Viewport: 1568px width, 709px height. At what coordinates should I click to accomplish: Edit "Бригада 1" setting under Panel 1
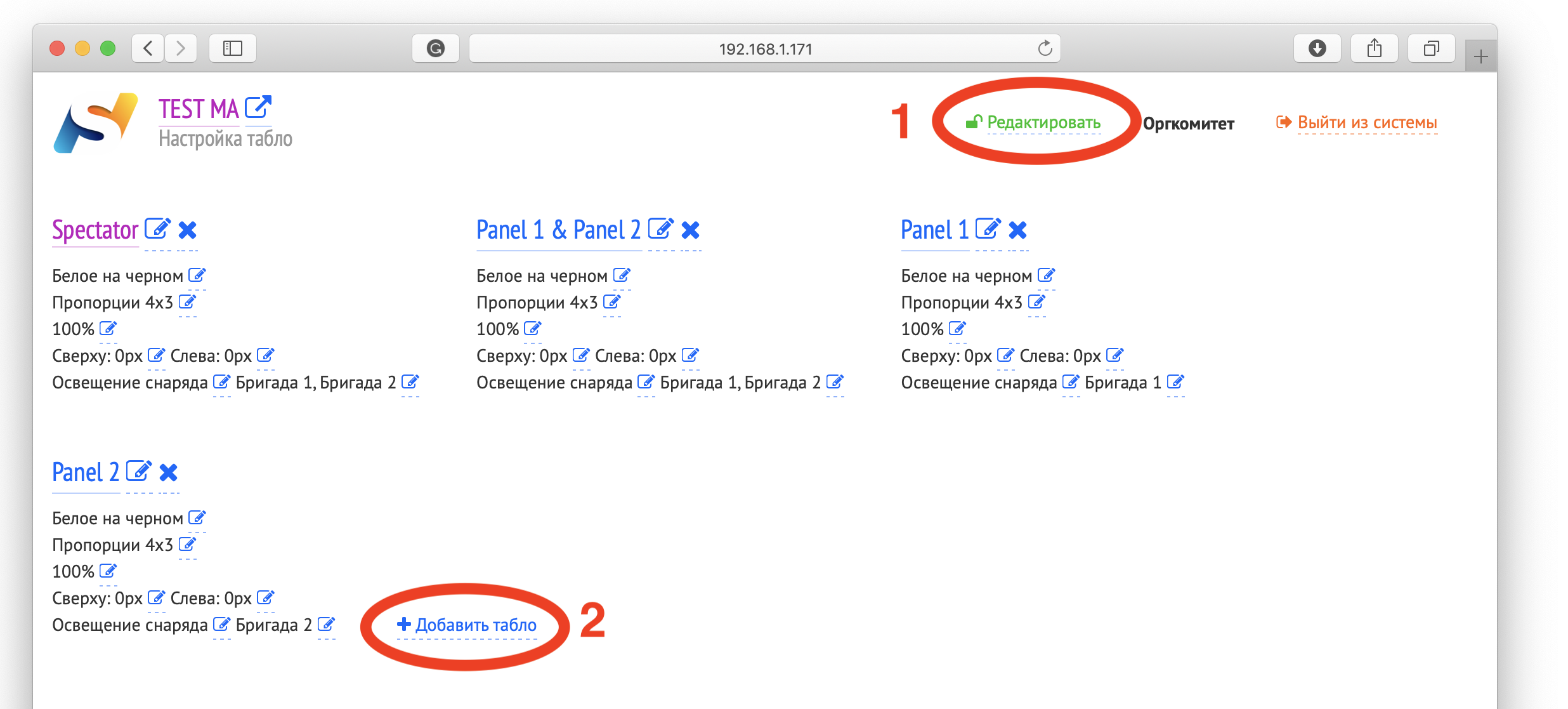1175,382
